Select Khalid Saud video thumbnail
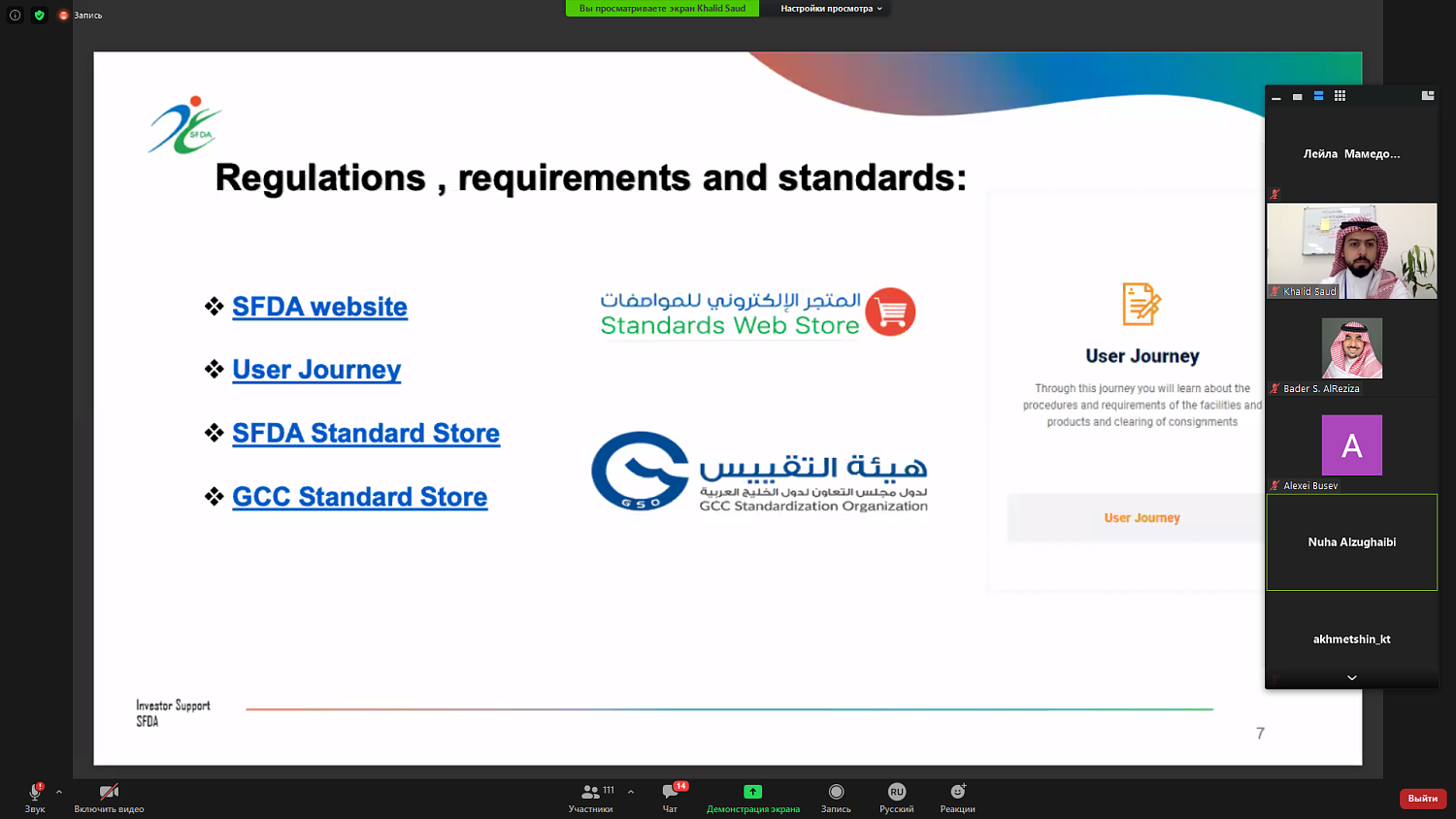This screenshot has height=819, width=1456. point(1352,250)
